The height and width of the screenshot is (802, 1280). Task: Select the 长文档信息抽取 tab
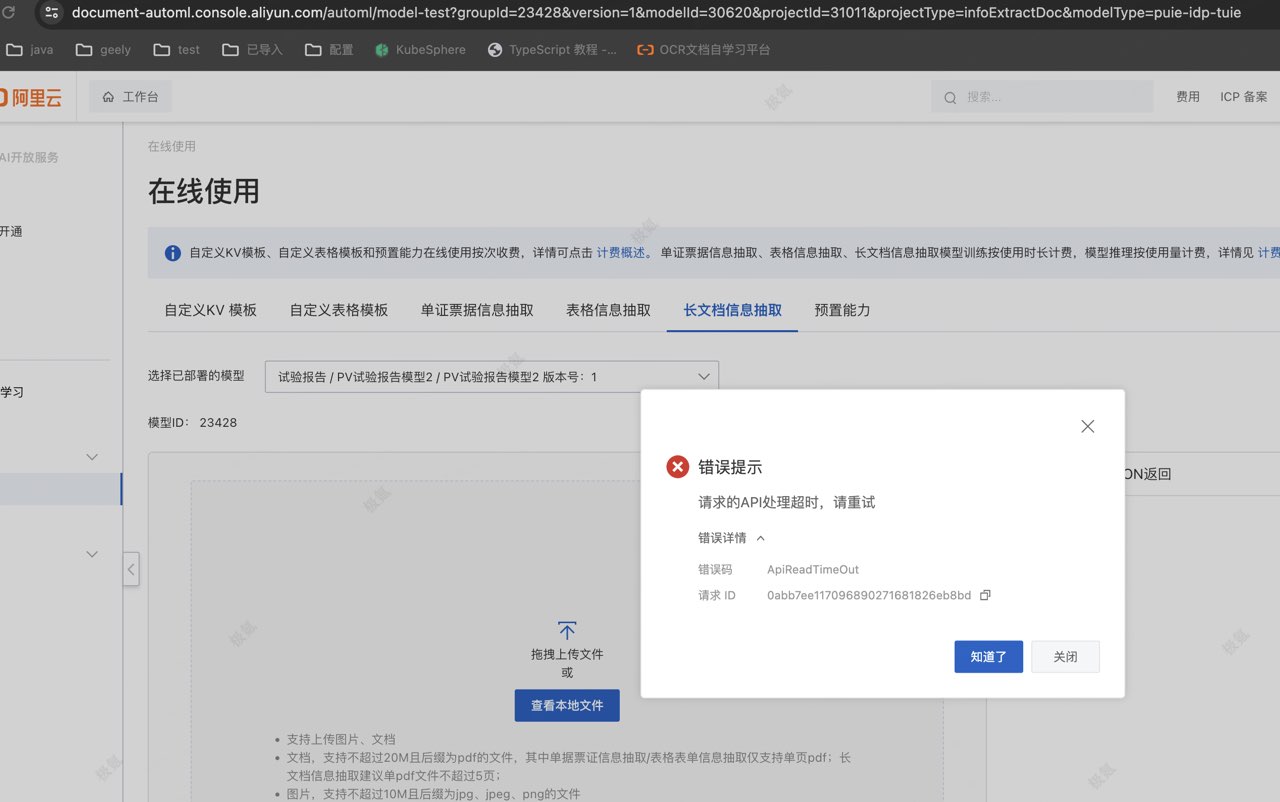pos(733,310)
